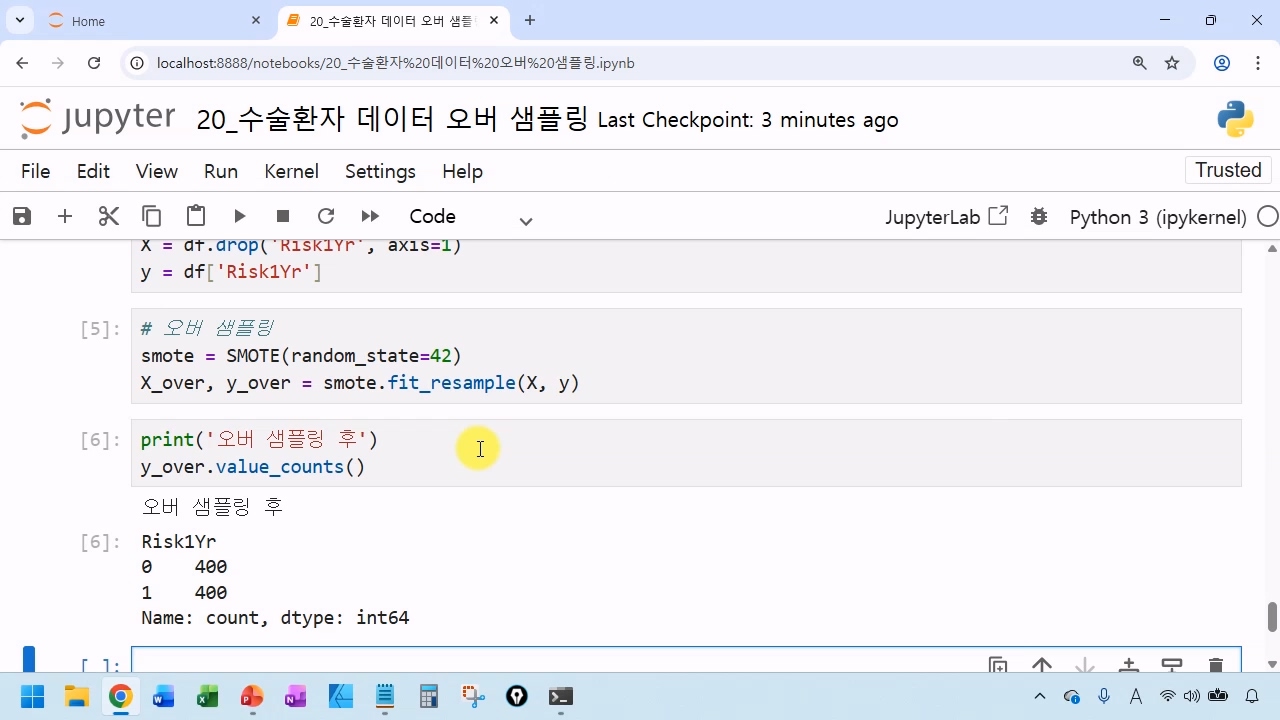Delete the cell with the trash icon
1280x720 pixels.
pyautogui.click(x=1216, y=665)
